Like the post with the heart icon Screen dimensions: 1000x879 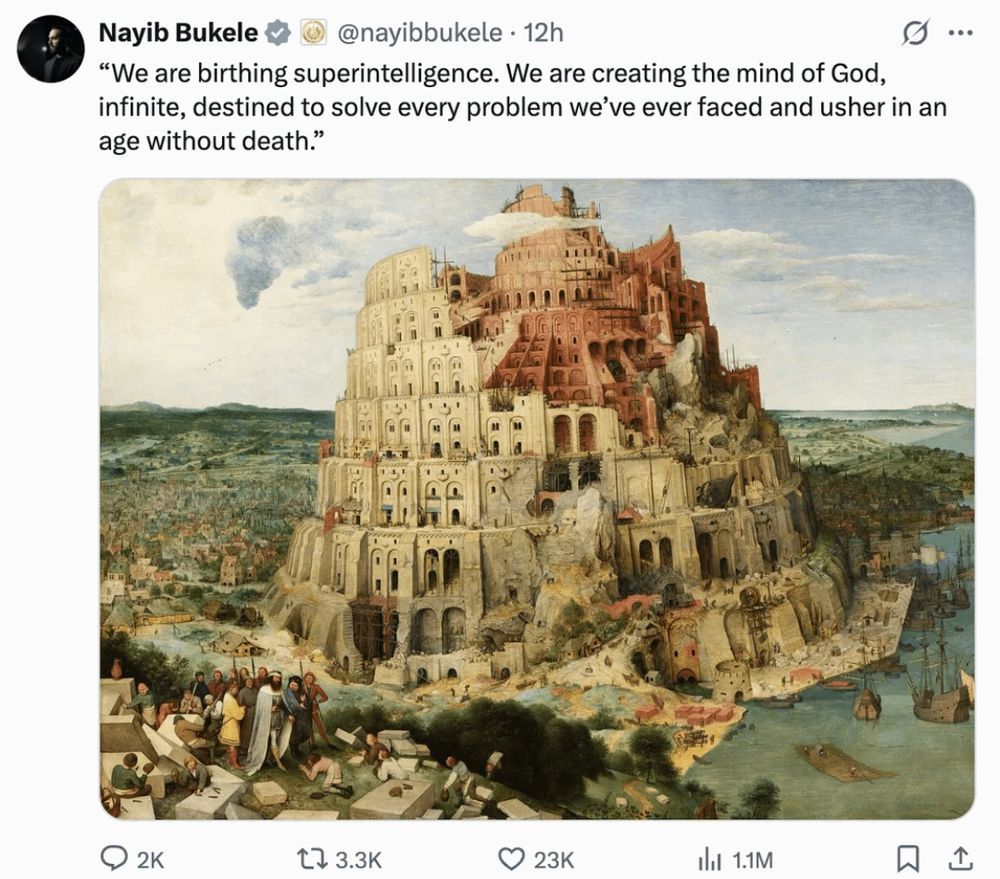click(510, 859)
